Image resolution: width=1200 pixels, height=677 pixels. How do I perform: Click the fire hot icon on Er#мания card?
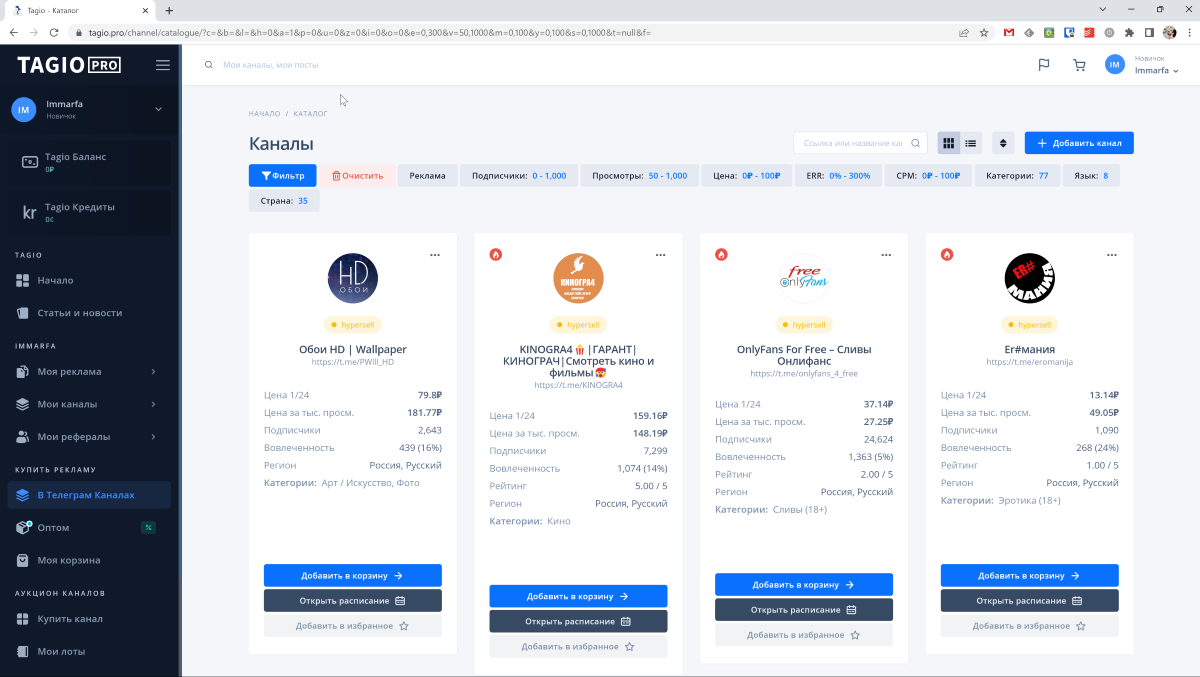pos(947,255)
